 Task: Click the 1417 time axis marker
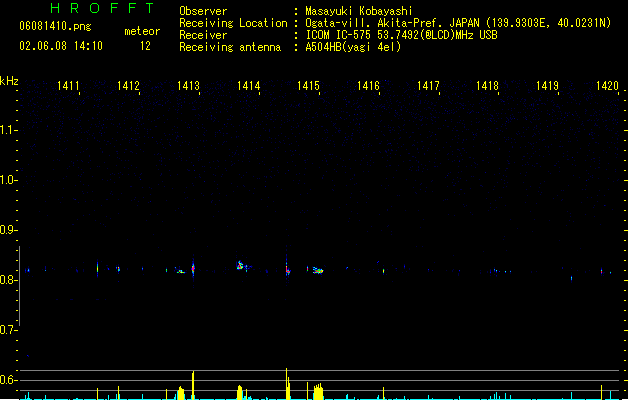pos(428,86)
